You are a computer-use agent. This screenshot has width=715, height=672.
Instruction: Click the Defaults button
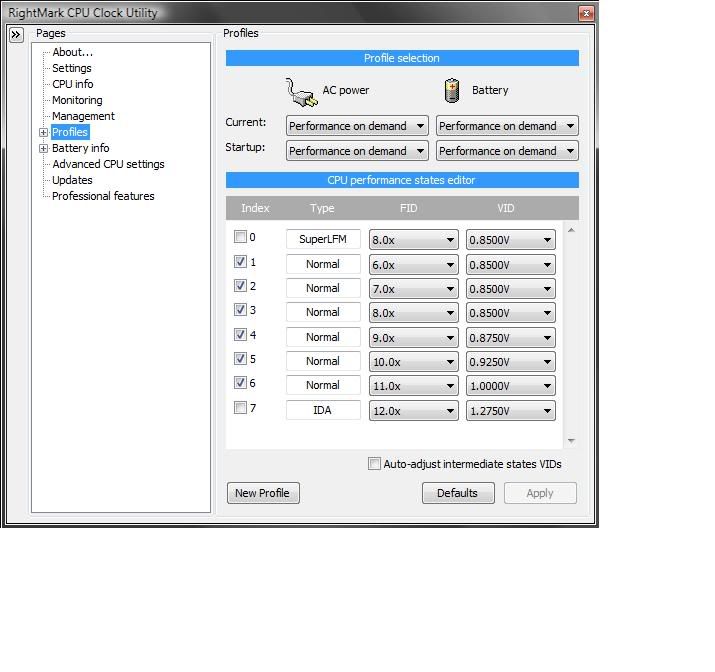[458, 493]
